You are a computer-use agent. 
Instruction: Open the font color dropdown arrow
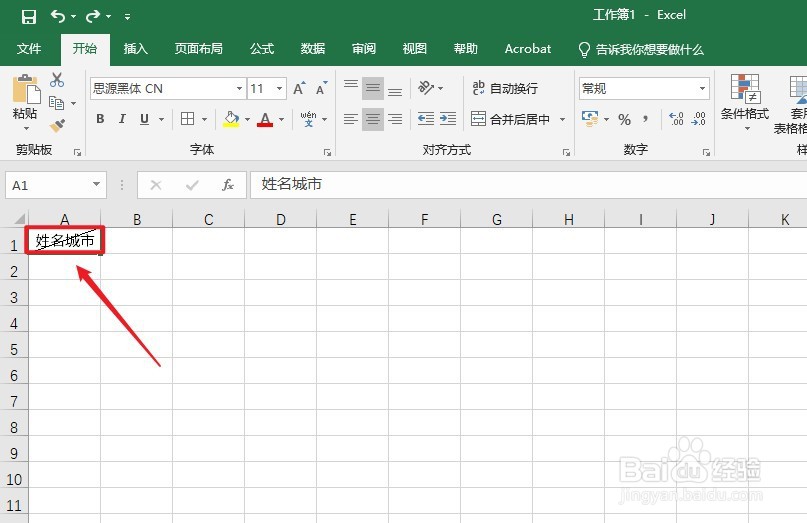coord(282,119)
